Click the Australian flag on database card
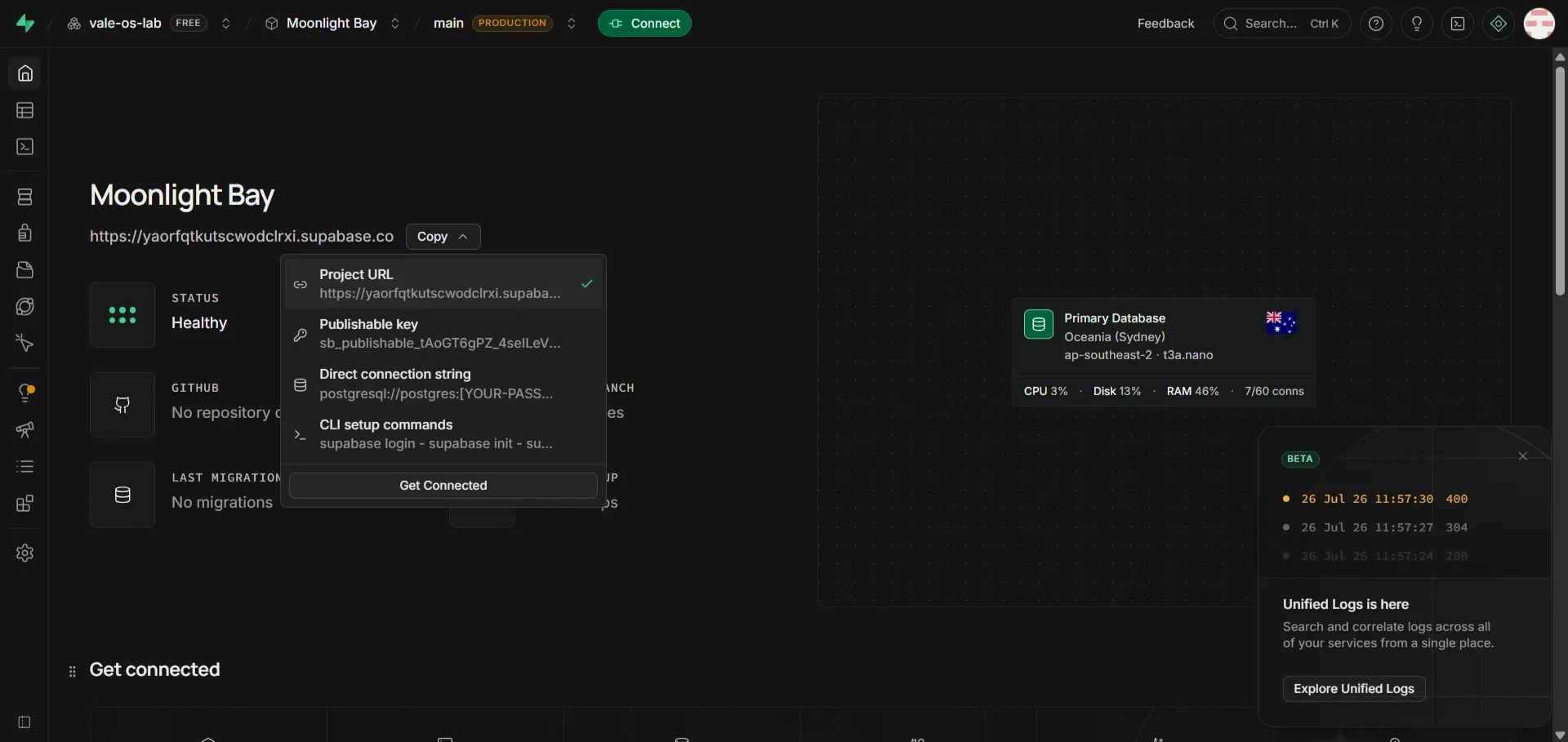1568x742 pixels. coord(1281,322)
